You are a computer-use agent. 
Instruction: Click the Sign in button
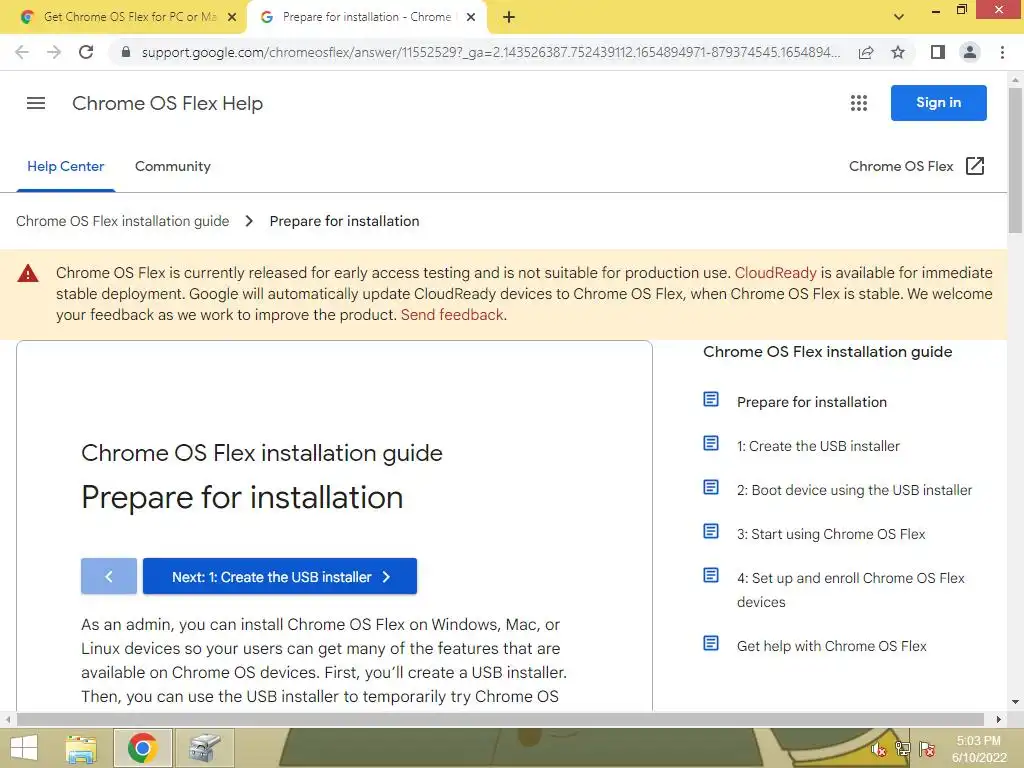click(938, 103)
